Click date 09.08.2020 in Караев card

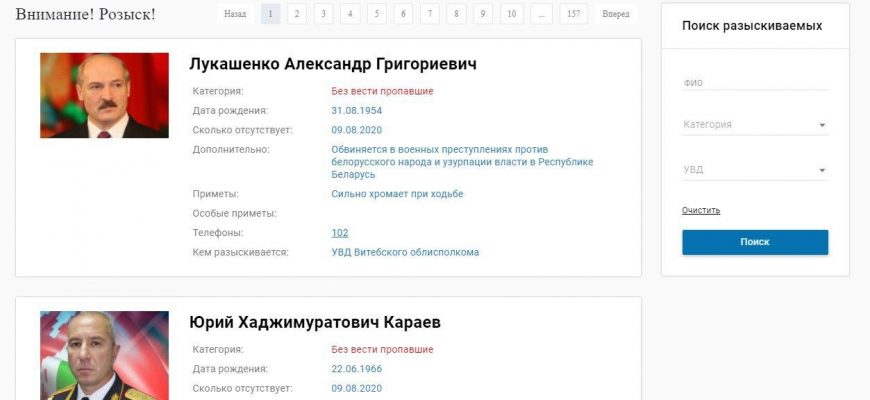(x=357, y=389)
